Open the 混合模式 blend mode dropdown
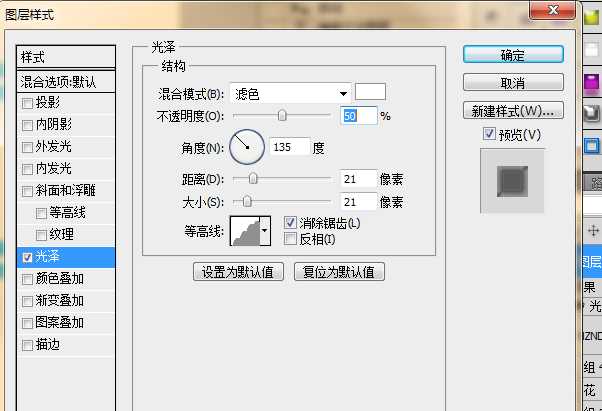 pyautogui.click(x=291, y=93)
